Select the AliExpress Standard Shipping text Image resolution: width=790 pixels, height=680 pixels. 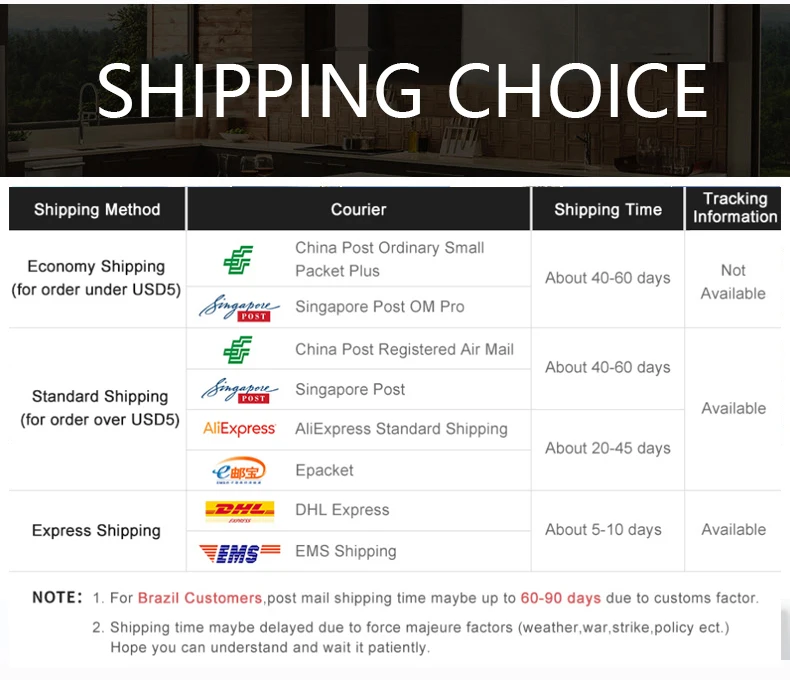click(x=401, y=429)
